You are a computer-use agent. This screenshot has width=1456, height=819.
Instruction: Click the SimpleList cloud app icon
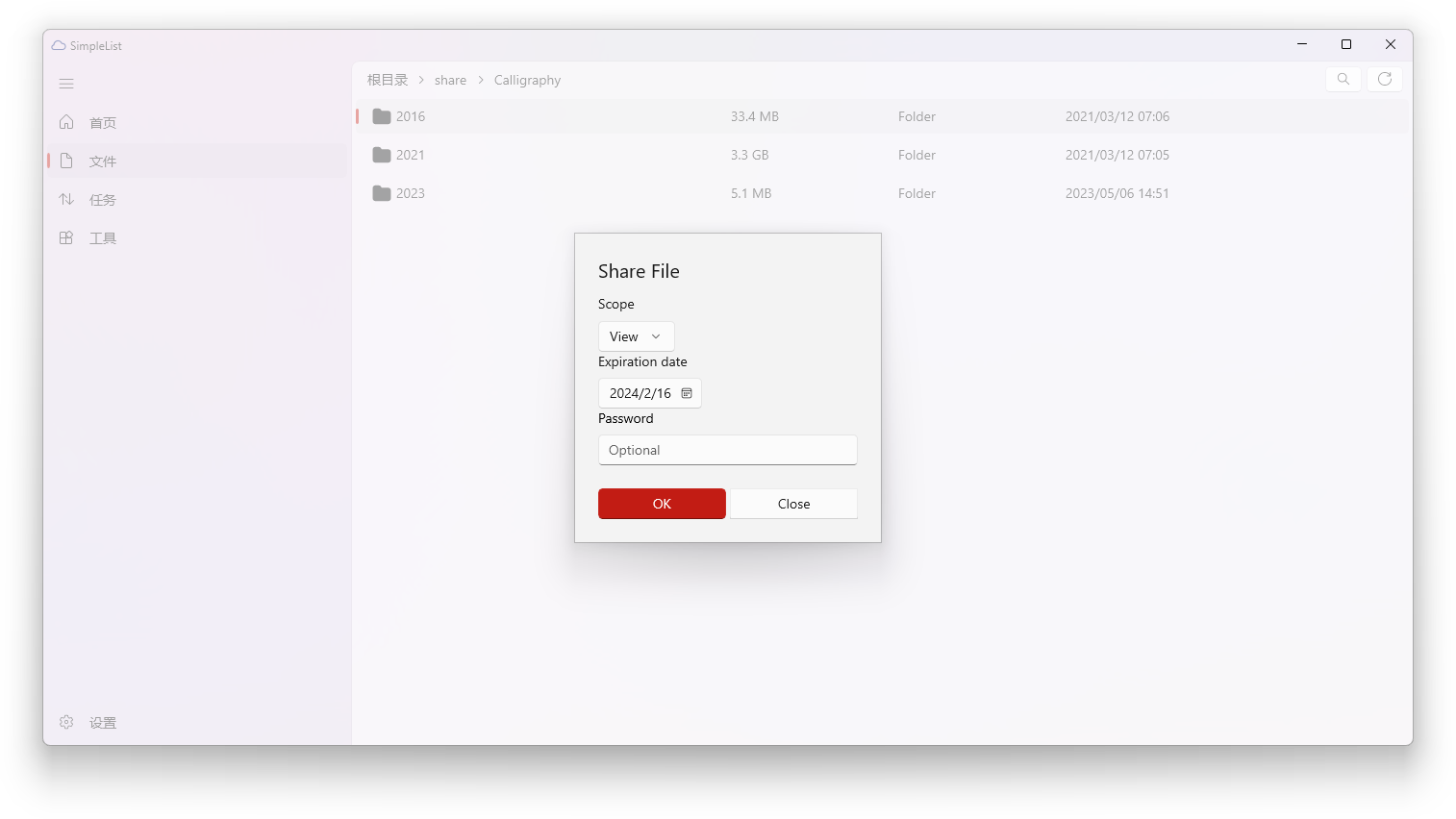coord(59,45)
